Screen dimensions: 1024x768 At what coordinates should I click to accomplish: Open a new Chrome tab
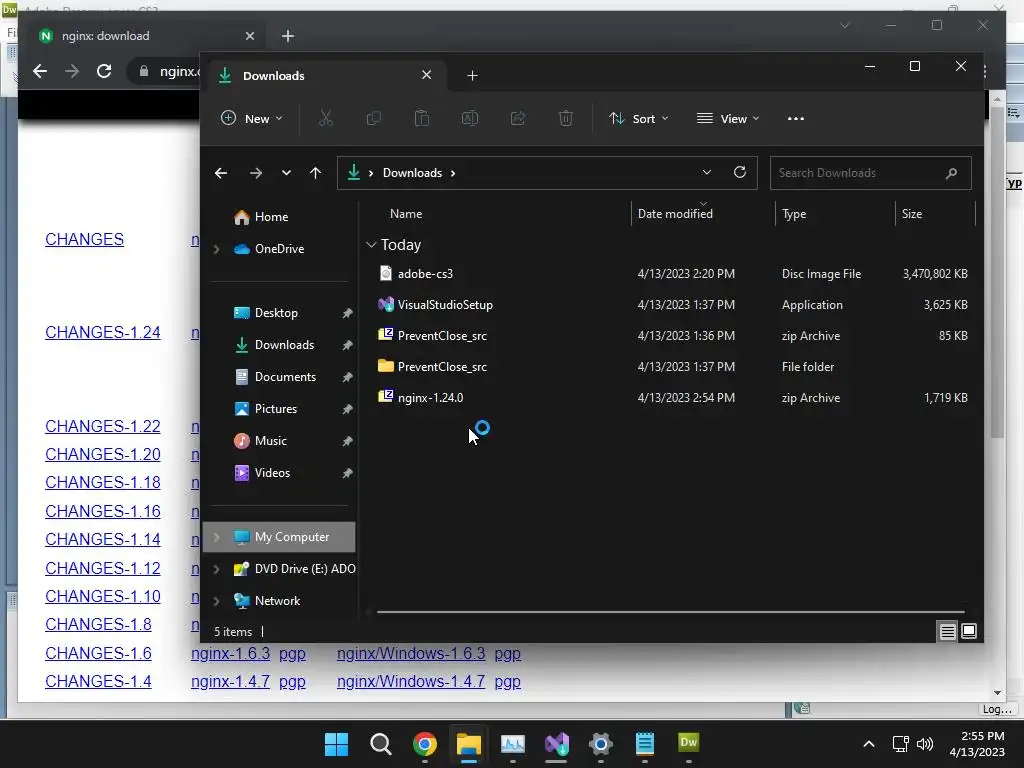[x=287, y=36]
